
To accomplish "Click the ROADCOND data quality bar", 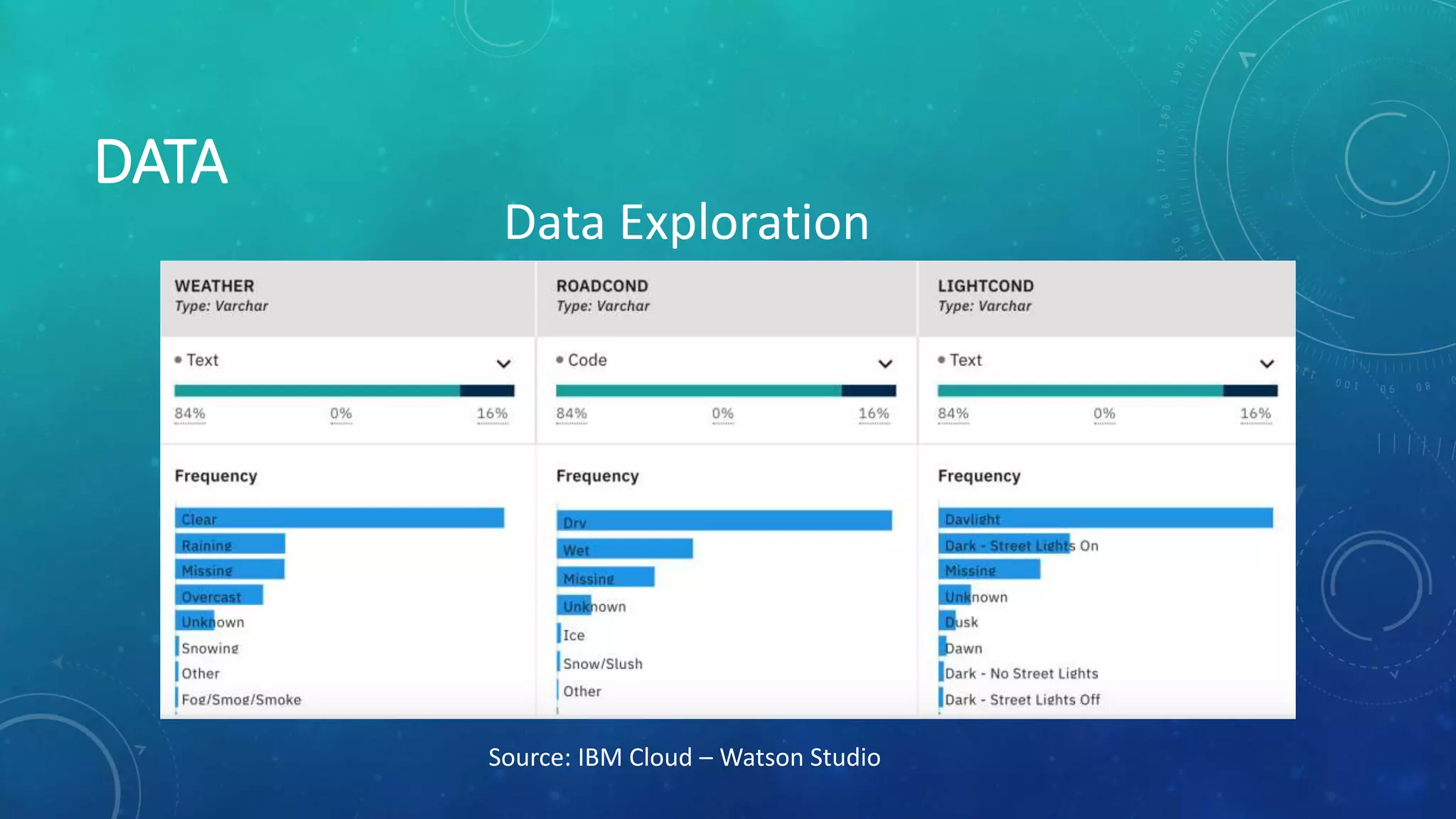I will tap(726, 390).
